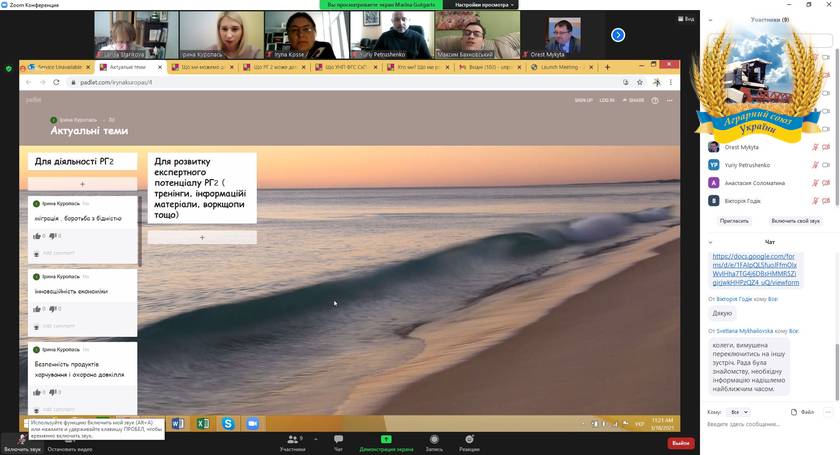Click SHARE on the padlet header
This screenshot has width=840, height=455.
coord(633,100)
